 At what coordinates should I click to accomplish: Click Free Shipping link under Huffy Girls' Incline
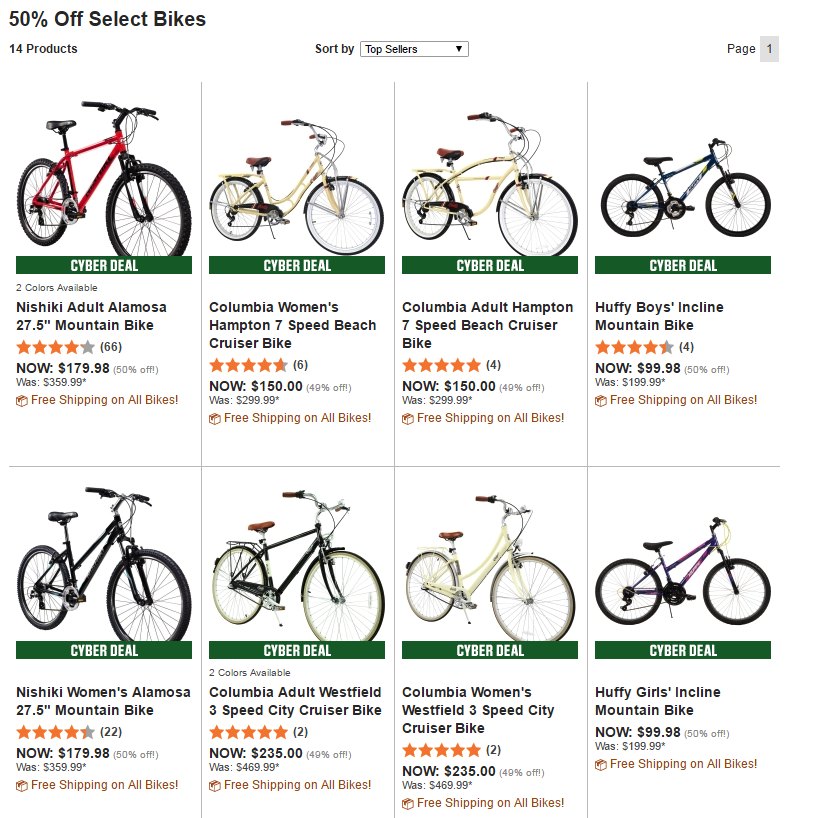(683, 764)
